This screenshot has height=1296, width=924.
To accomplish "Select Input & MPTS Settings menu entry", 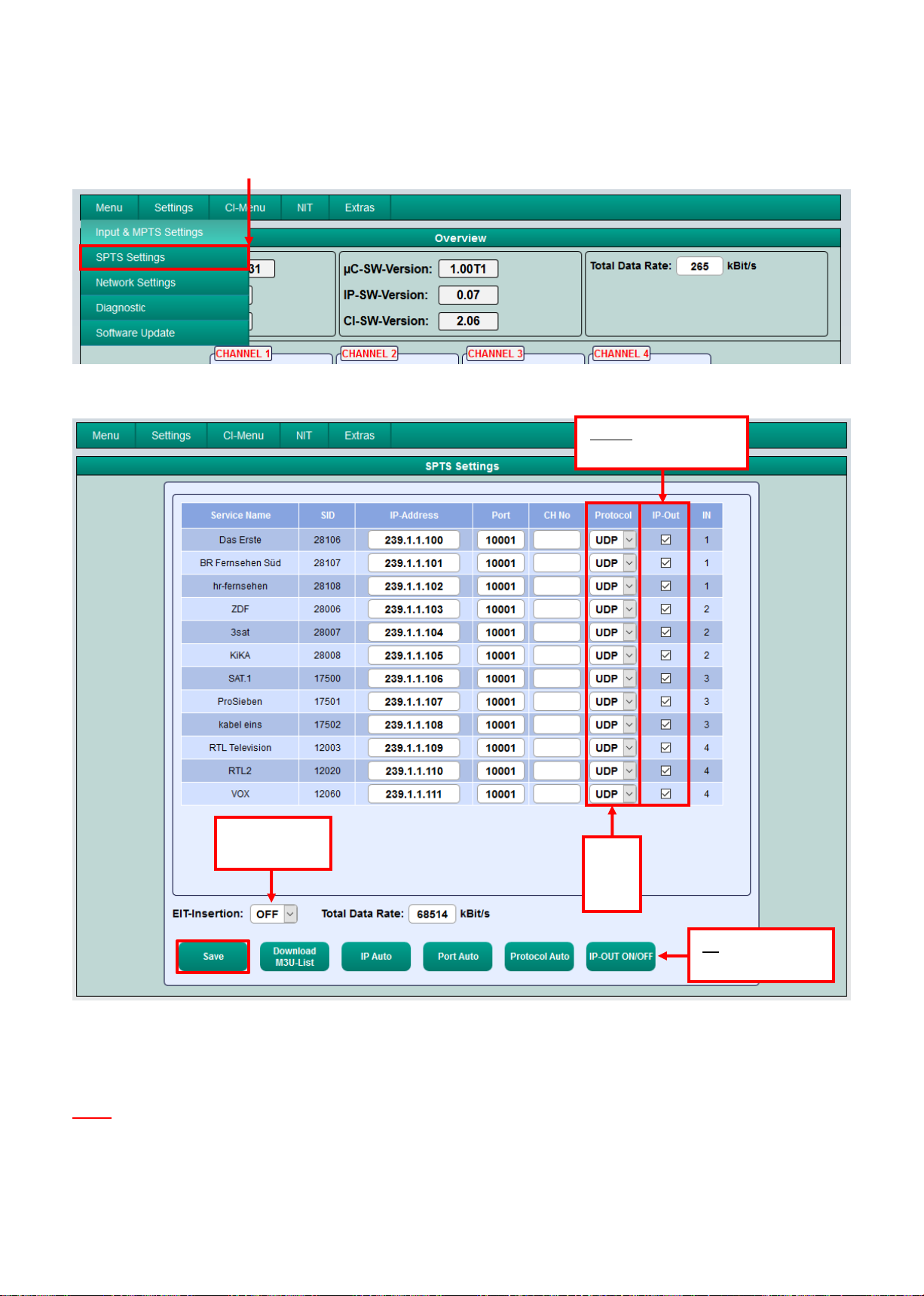I will [164, 232].
